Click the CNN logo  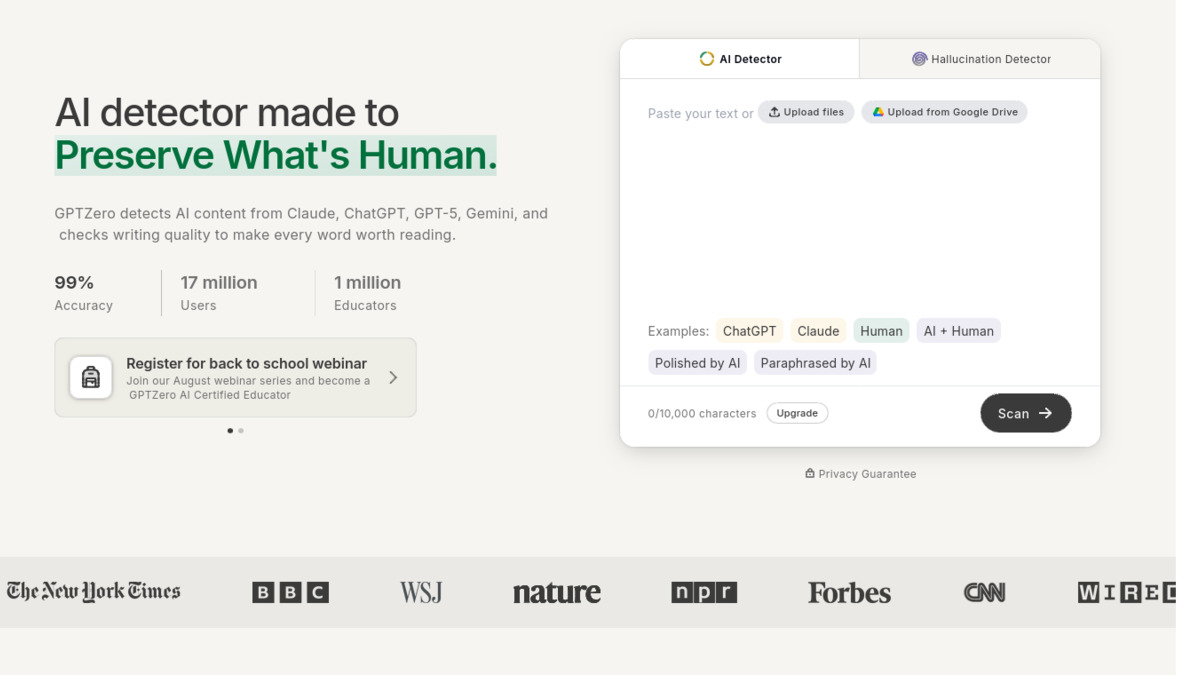(x=984, y=593)
